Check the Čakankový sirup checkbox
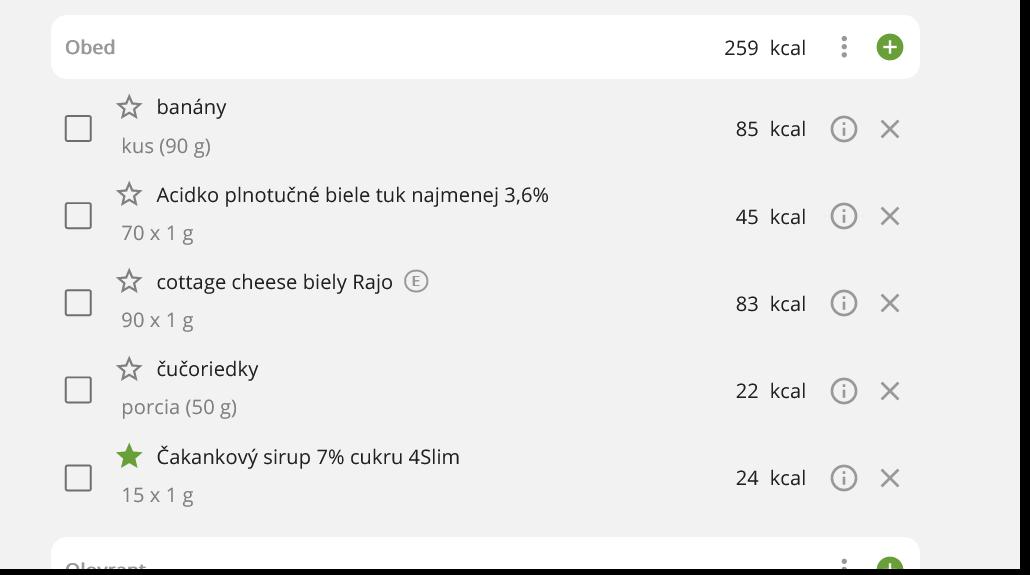The height and width of the screenshot is (575, 1030). (x=78, y=478)
